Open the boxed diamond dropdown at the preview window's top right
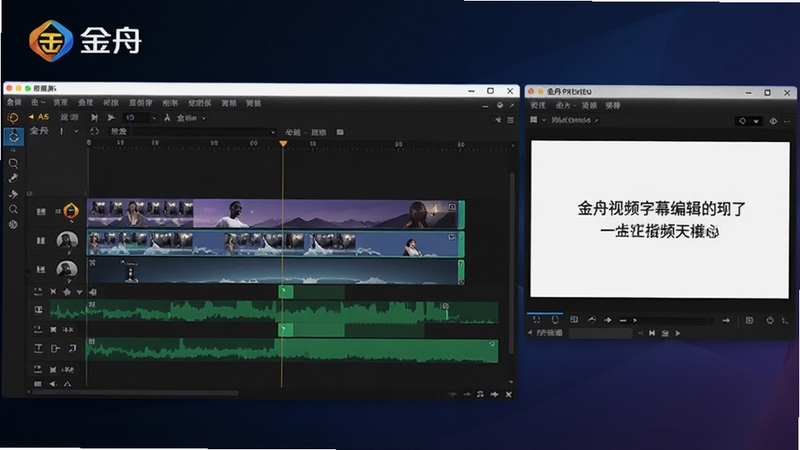Screen dimensions: 800x450 click(749, 121)
